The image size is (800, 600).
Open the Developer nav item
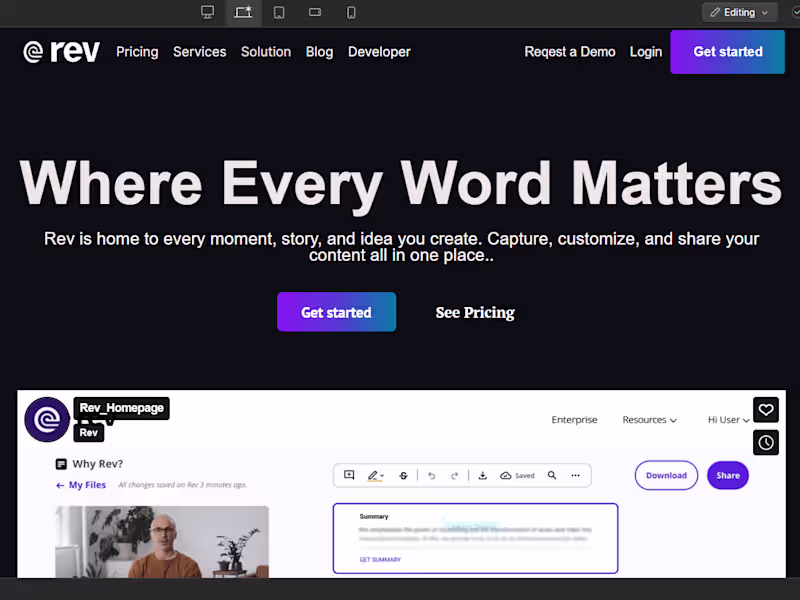[379, 52]
